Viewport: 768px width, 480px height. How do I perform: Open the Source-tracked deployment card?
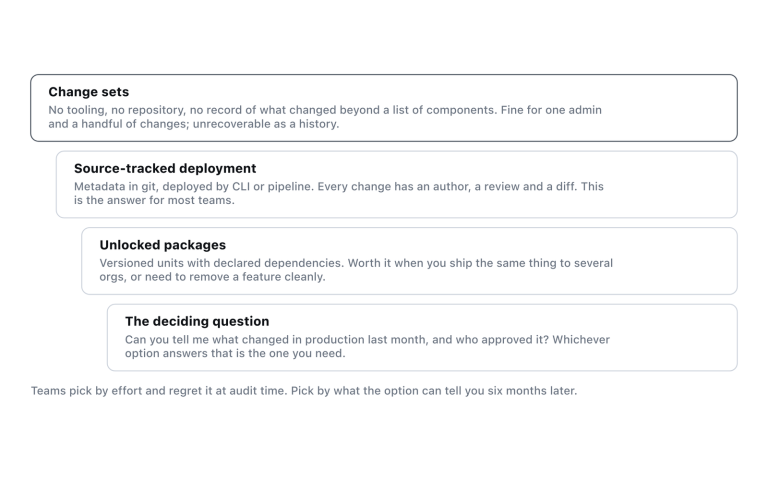pos(397,184)
